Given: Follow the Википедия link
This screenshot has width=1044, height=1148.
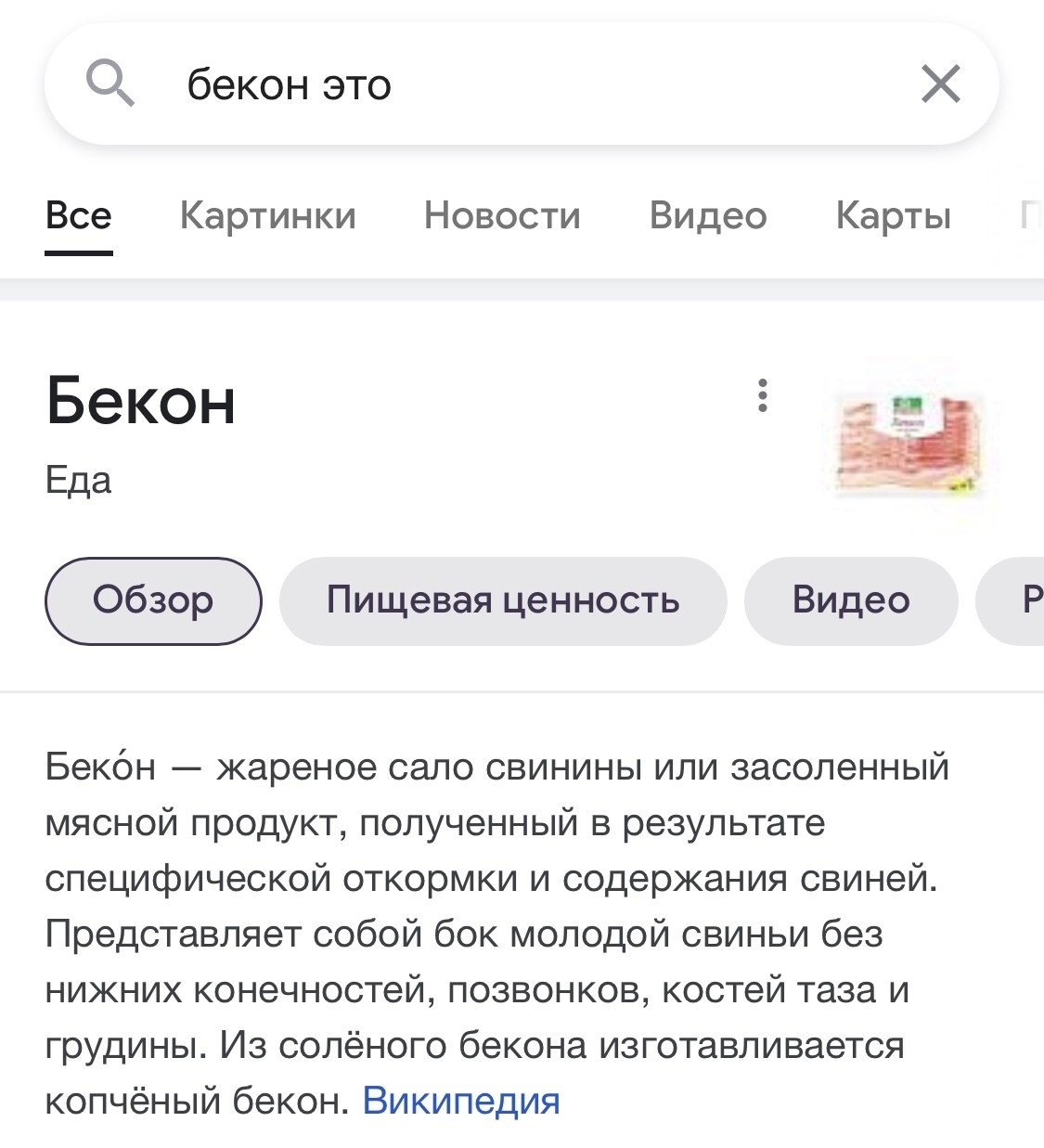Looking at the screenshot, I should (x=461, y=1102).
